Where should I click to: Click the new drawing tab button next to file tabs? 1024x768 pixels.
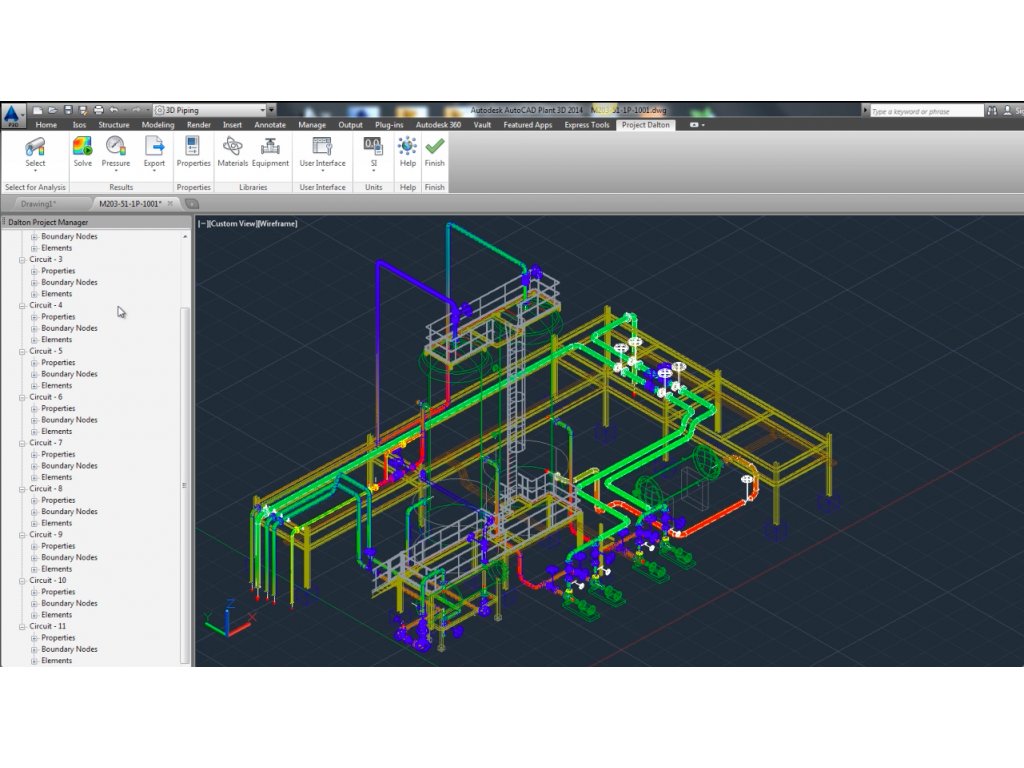[192, 204]
